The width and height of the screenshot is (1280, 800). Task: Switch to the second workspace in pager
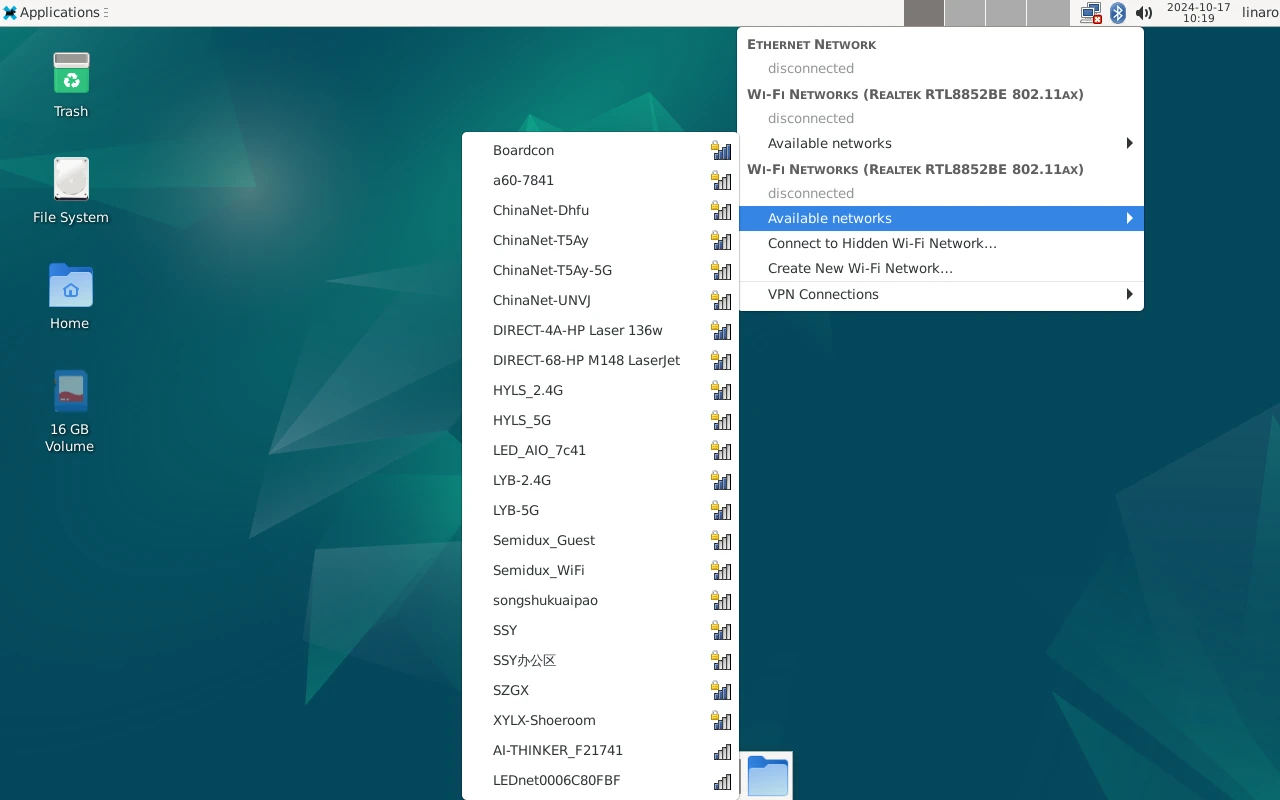click(x=965, y=13)
